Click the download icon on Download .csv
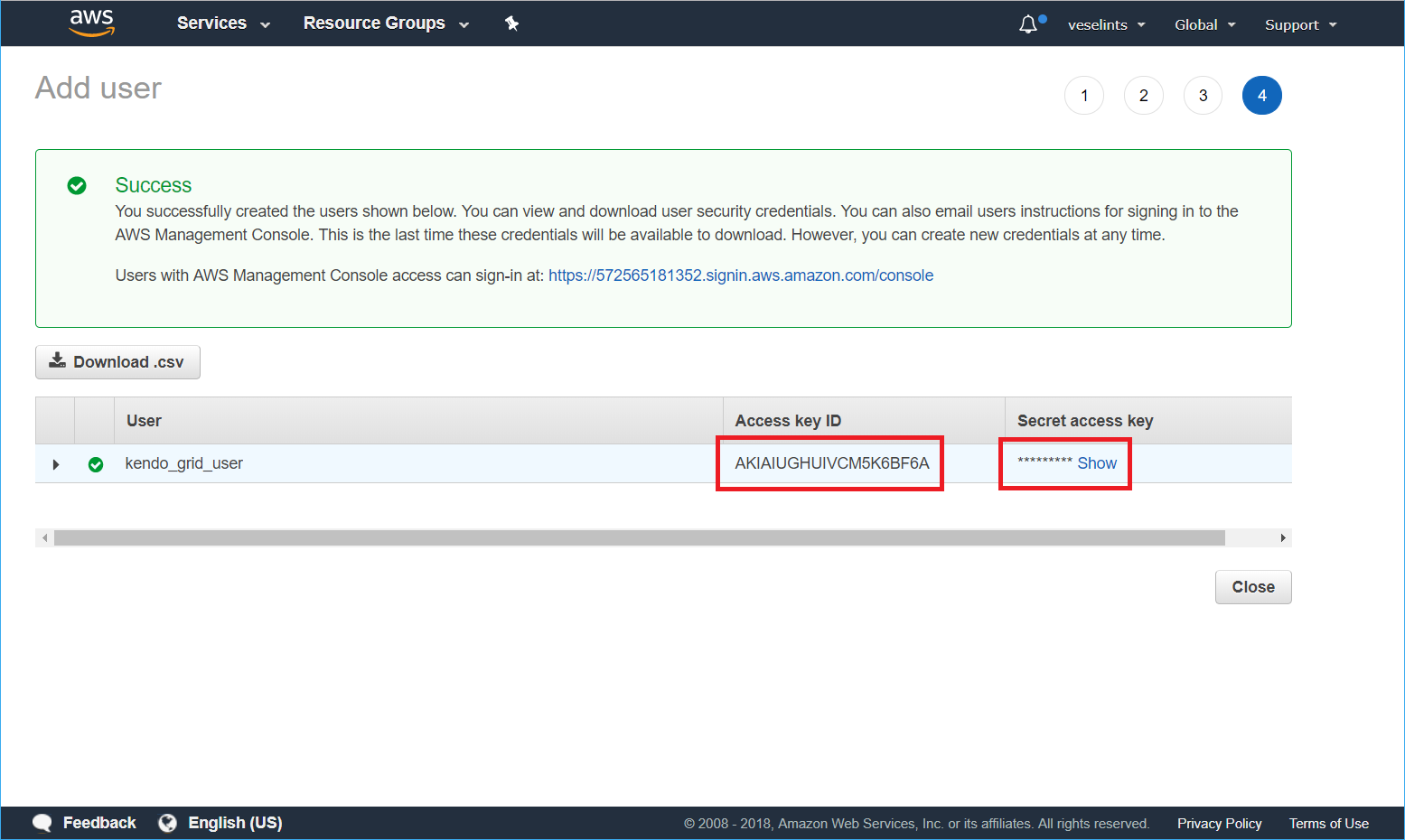This screenshot has height=840, width=1405. coord(57,360)
